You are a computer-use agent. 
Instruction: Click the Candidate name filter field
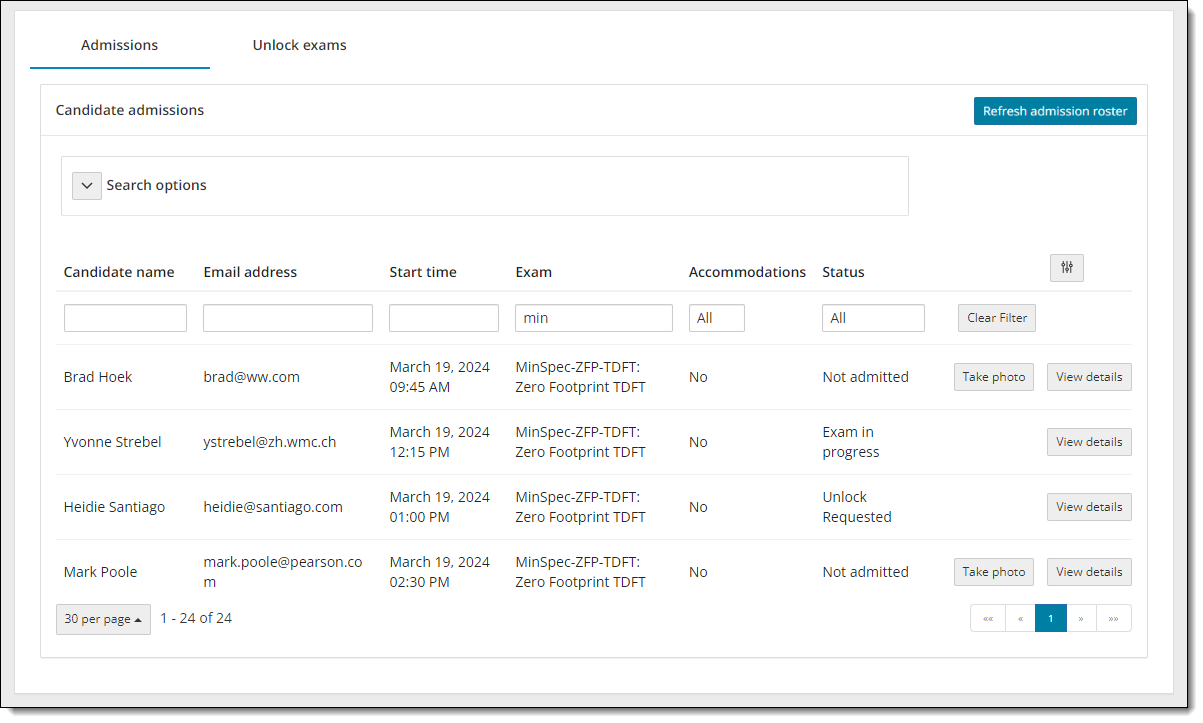click(x=125, y=318)
